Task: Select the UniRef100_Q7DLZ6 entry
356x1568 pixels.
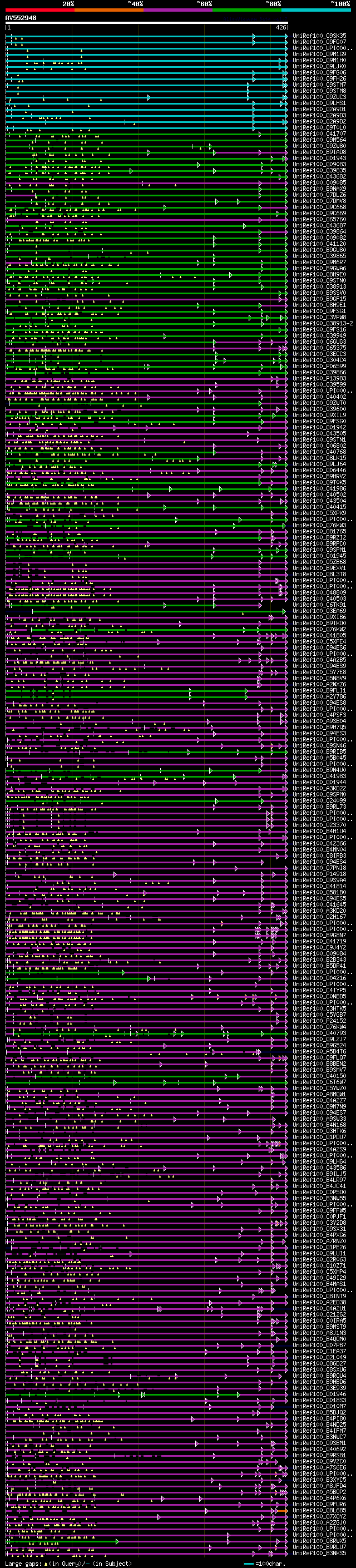Action: tap(319, 195)
